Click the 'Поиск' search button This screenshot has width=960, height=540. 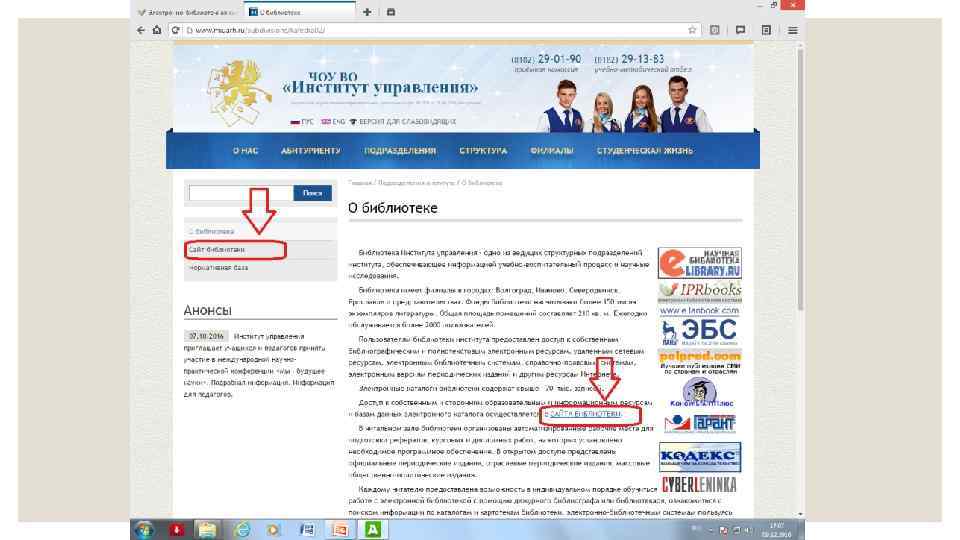point(312,193)
